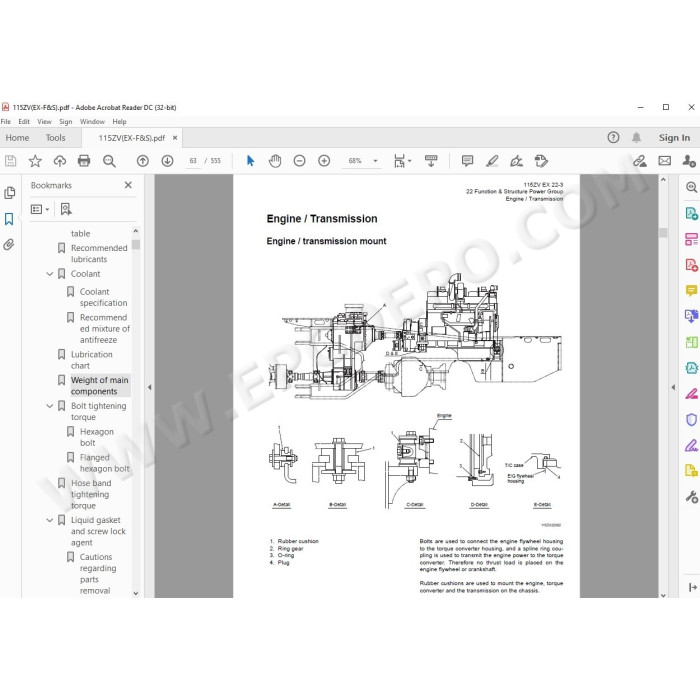Open the Attachments paperclip panel
Image resolution: width=700 pixels, height=700 pixels.
(x=9, y=245)
